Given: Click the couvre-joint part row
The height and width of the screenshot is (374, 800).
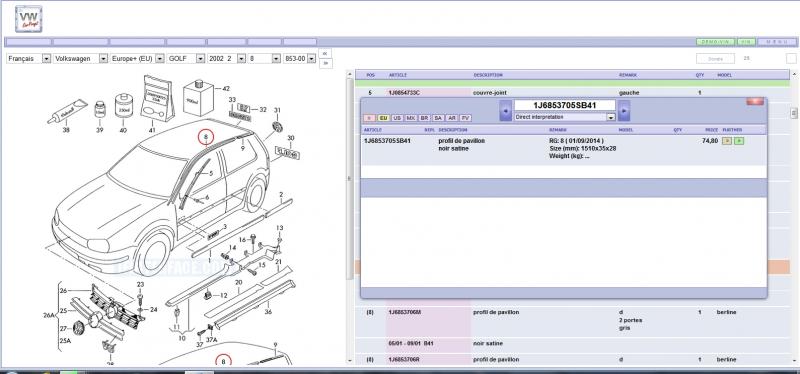Looking at the screenshot, I should point(571,93).
